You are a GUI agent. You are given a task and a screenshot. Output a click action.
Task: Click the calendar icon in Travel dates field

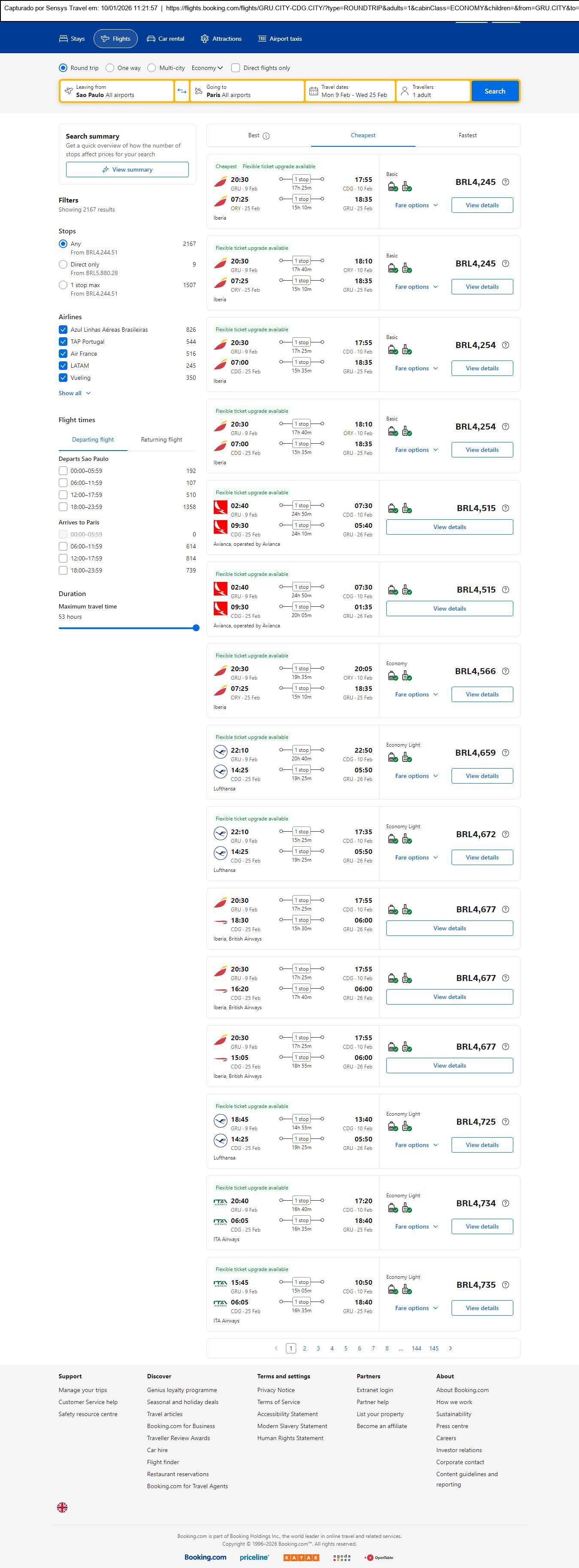314,91
